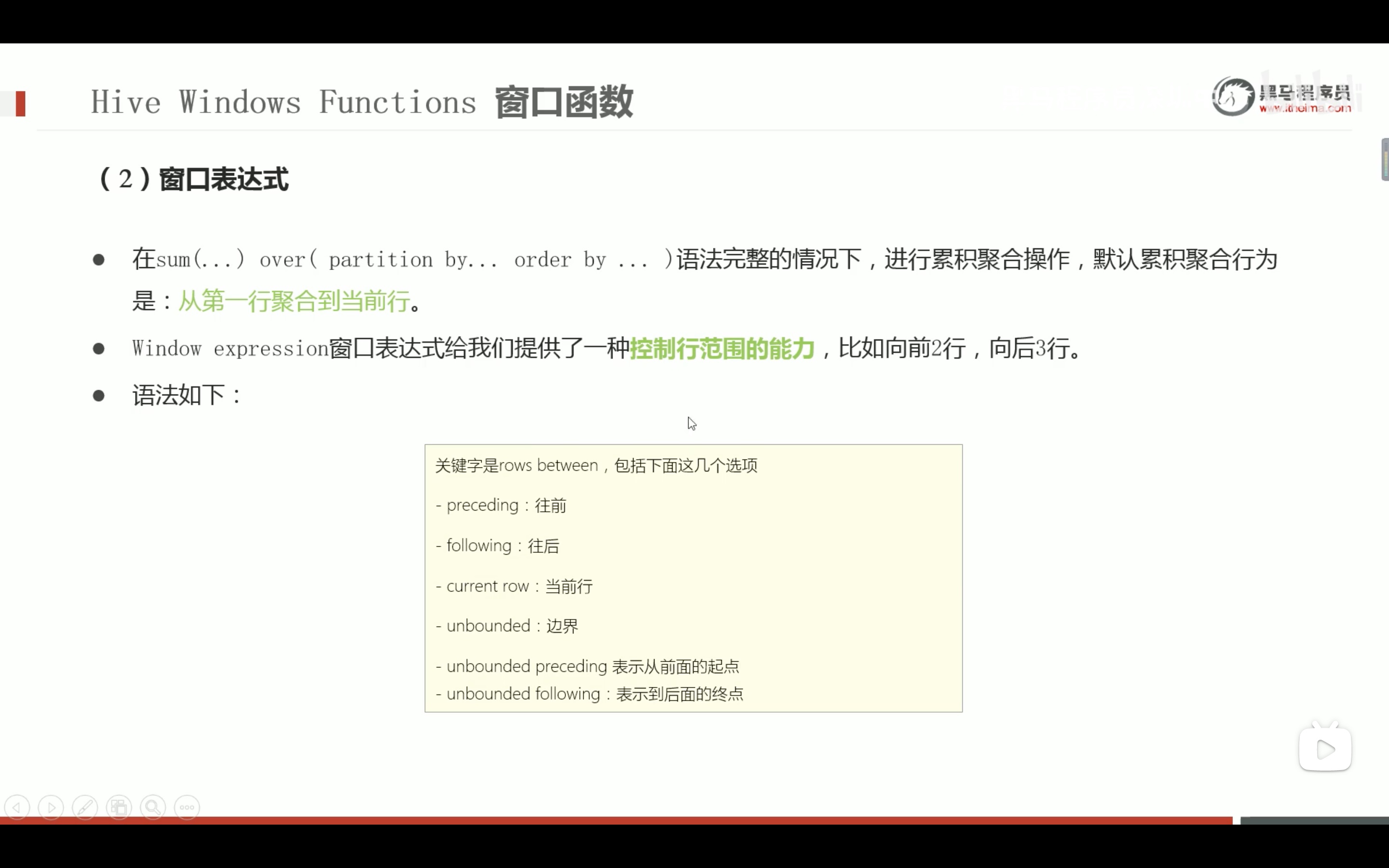Click the line 'unbounded following:表示到后面的终点'

click(x=595, y=694)
